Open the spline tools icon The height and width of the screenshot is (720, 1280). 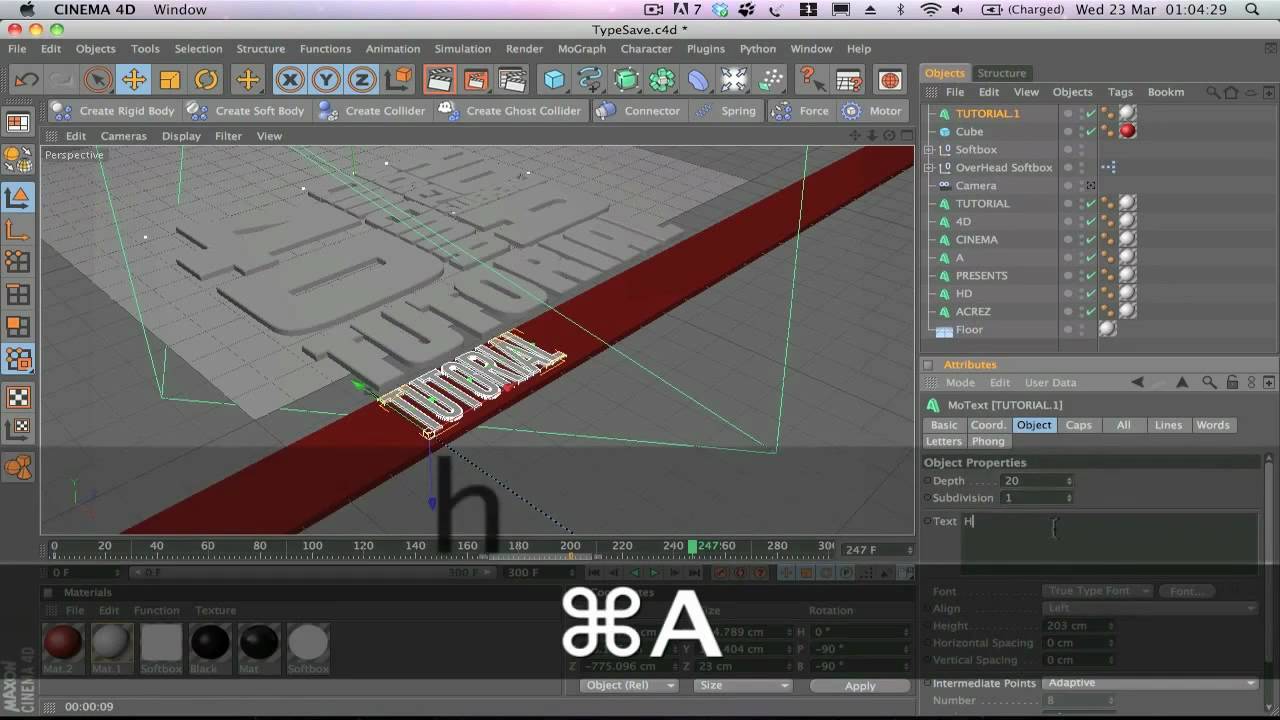click(590, 80)
